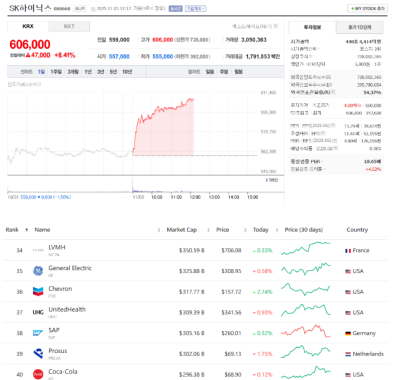Click the France flag icon in LVMH row
Viewport: 400px width, 380px height.
tap(348, 251)
